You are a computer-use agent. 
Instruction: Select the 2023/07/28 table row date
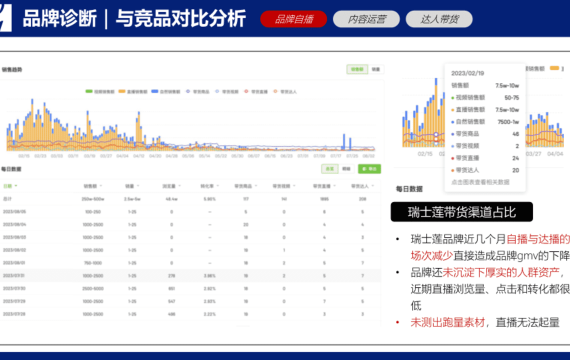pos(15,314)
